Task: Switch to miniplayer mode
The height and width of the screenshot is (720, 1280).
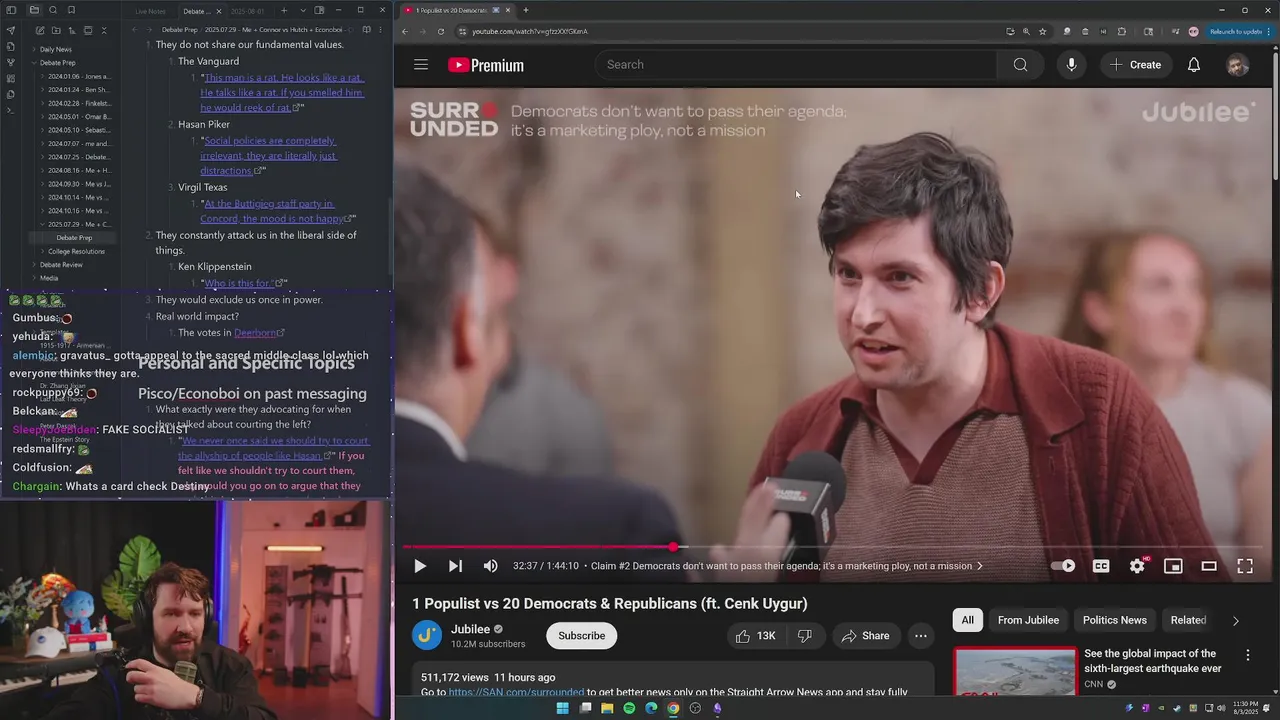Action: [x=1173, y=566]
